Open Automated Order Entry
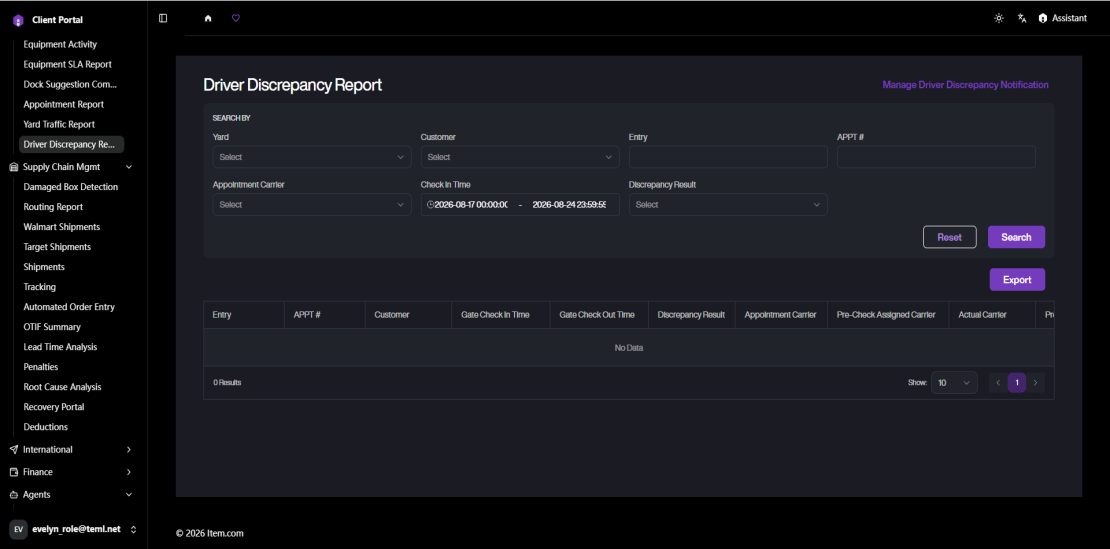 pyautogui.click(x=69, y=307)
